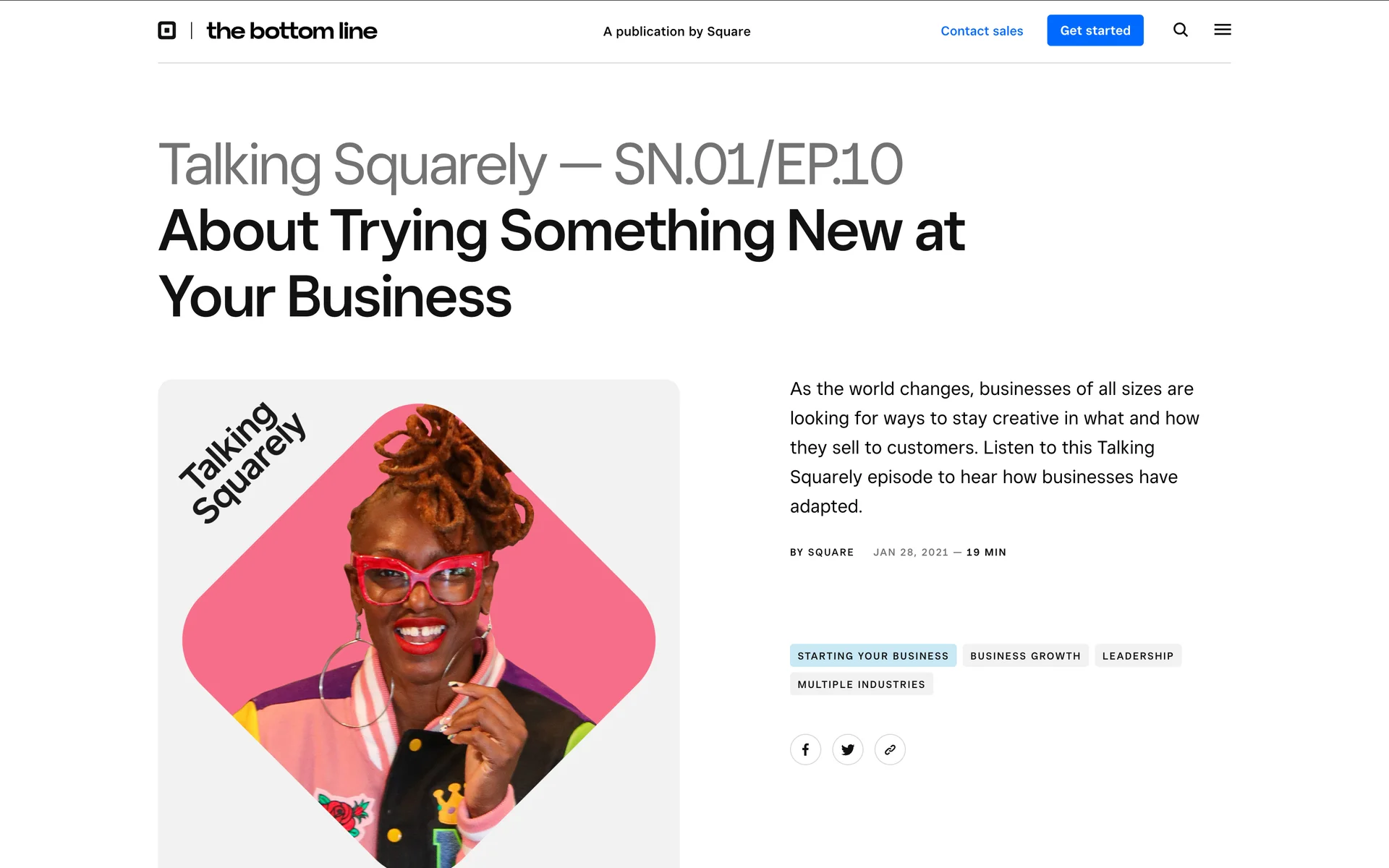Click the article summary paragraph

point(995,447)
